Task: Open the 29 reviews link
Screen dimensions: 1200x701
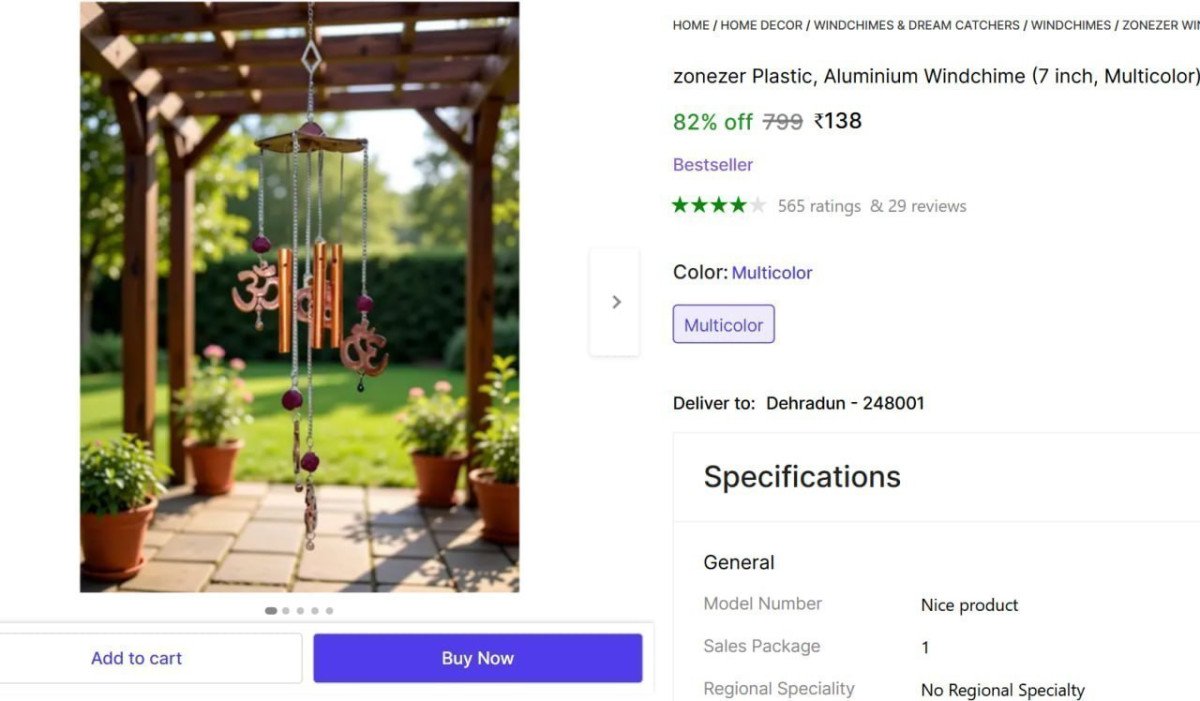Action: pyautogui.click(x=929, y=206)
